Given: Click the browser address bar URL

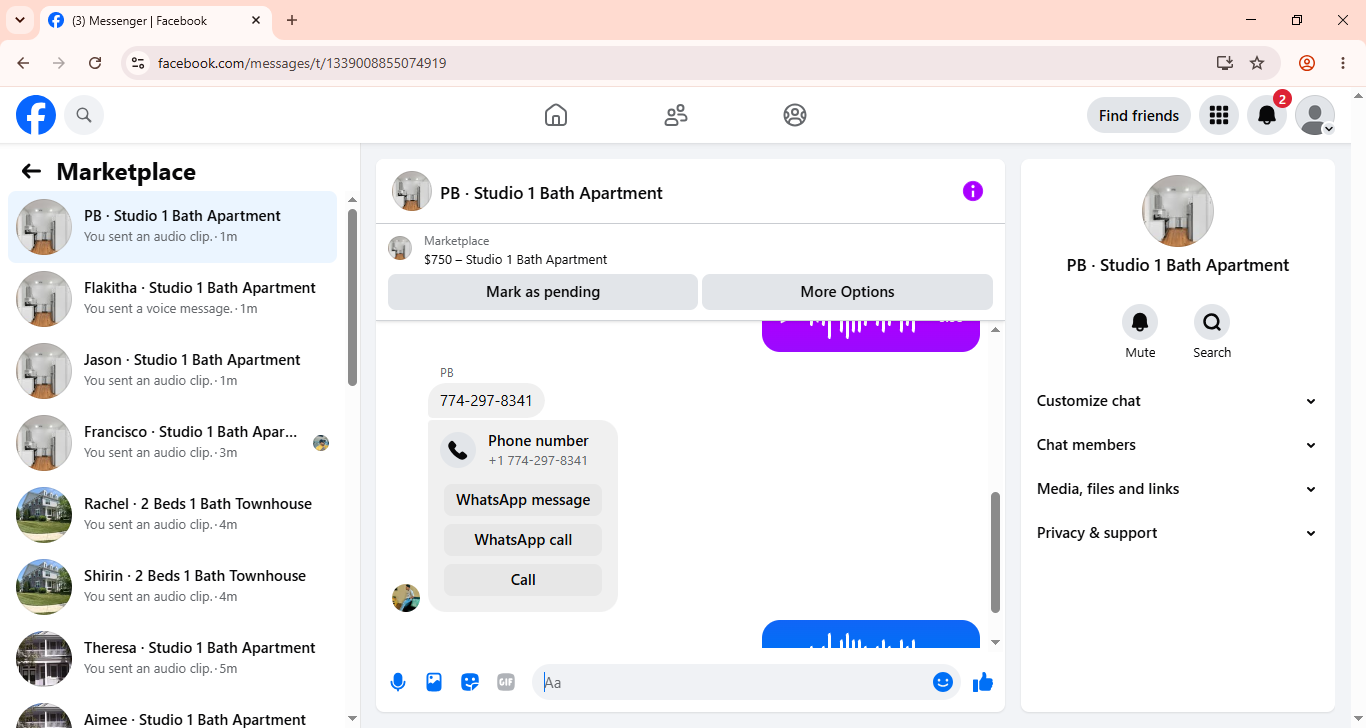Looking at the screenshot, I should [x=302, y=63].
